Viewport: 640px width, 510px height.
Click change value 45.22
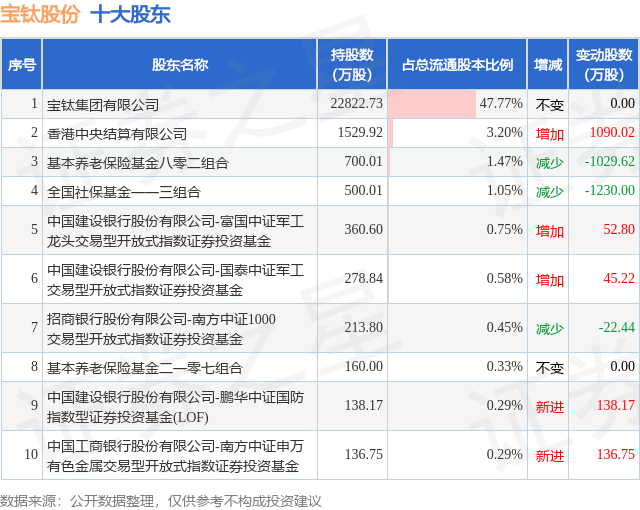click(x=619, y=278)
